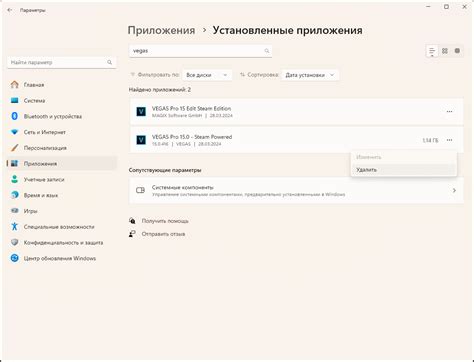474x362 pixels.
Task: Click the Системные компоненты icon
Action: point(140,190)
